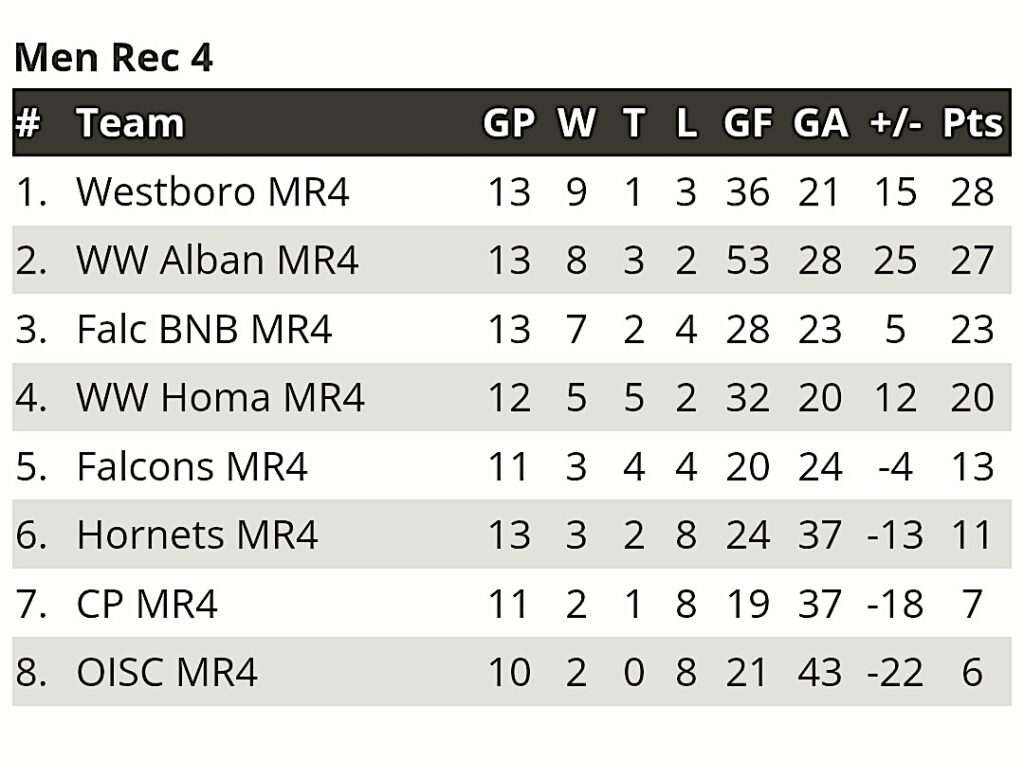Click the L column header
Viewport: 1024px width, 761px height.
686,123
